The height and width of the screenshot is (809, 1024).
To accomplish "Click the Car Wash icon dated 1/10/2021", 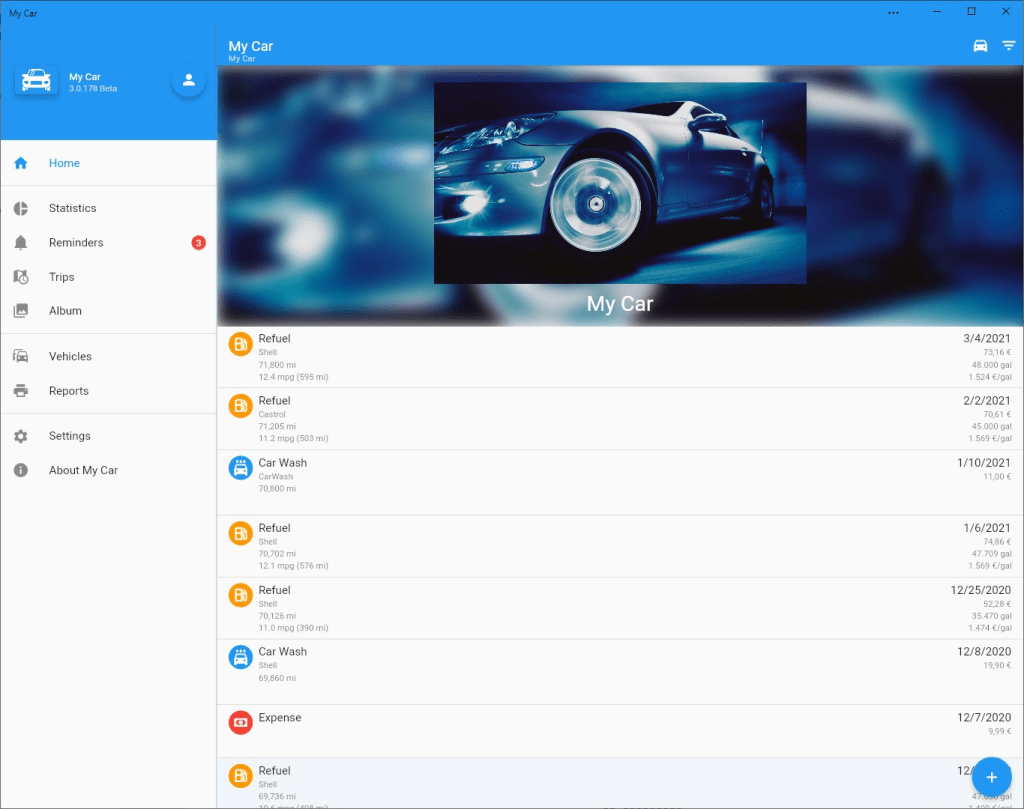I will [x=239, y=467].
